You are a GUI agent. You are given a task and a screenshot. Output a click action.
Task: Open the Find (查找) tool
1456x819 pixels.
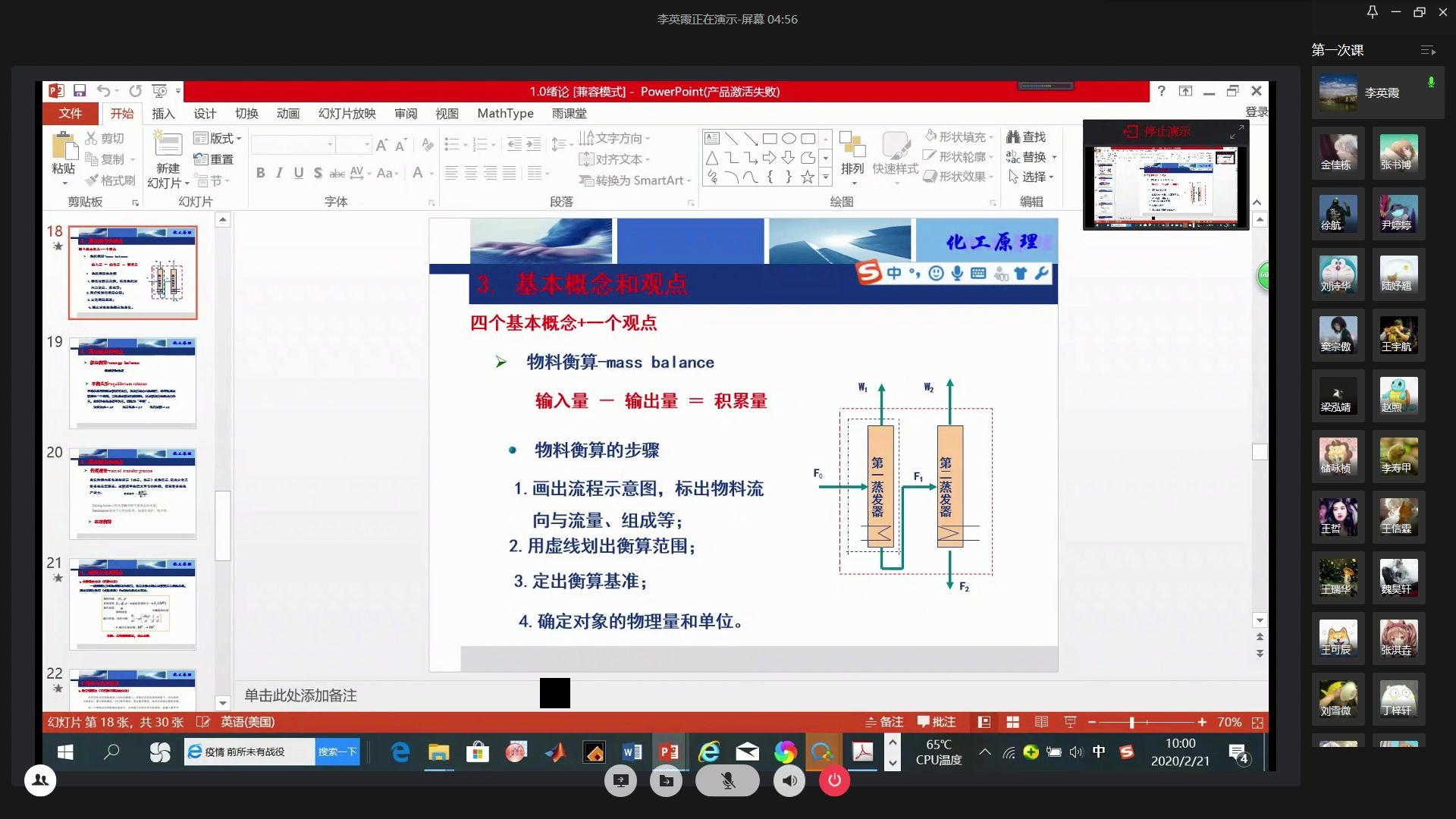[1028, 137]
